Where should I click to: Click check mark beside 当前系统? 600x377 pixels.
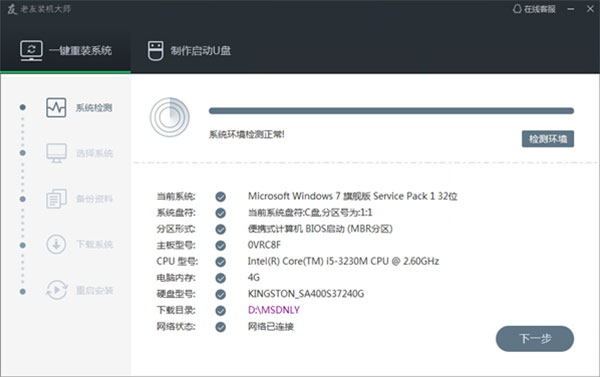220,197
